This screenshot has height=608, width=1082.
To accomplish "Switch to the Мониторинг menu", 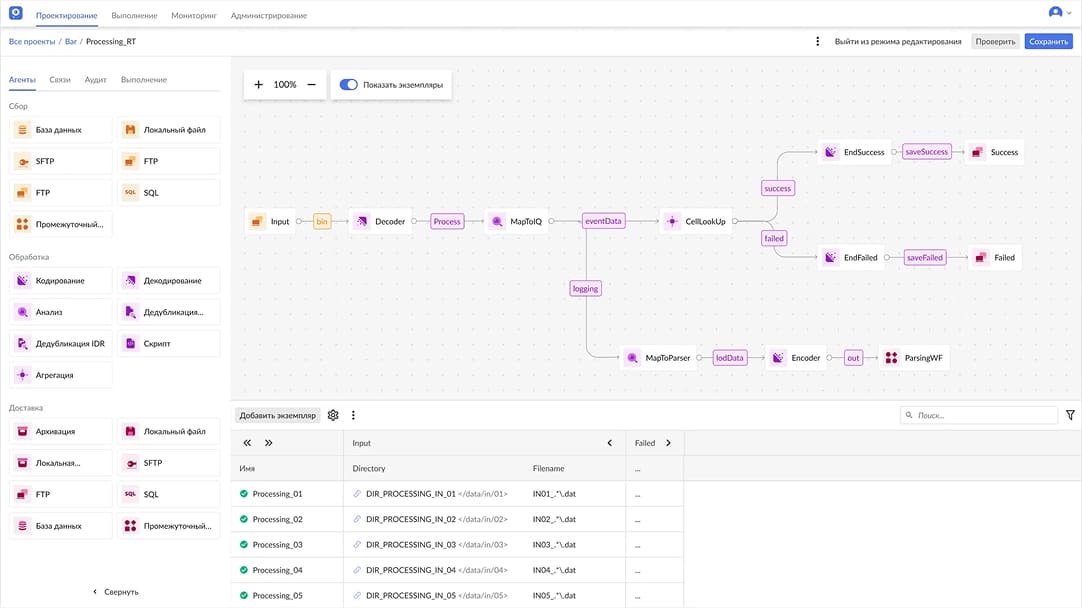I will pos(194,16).
